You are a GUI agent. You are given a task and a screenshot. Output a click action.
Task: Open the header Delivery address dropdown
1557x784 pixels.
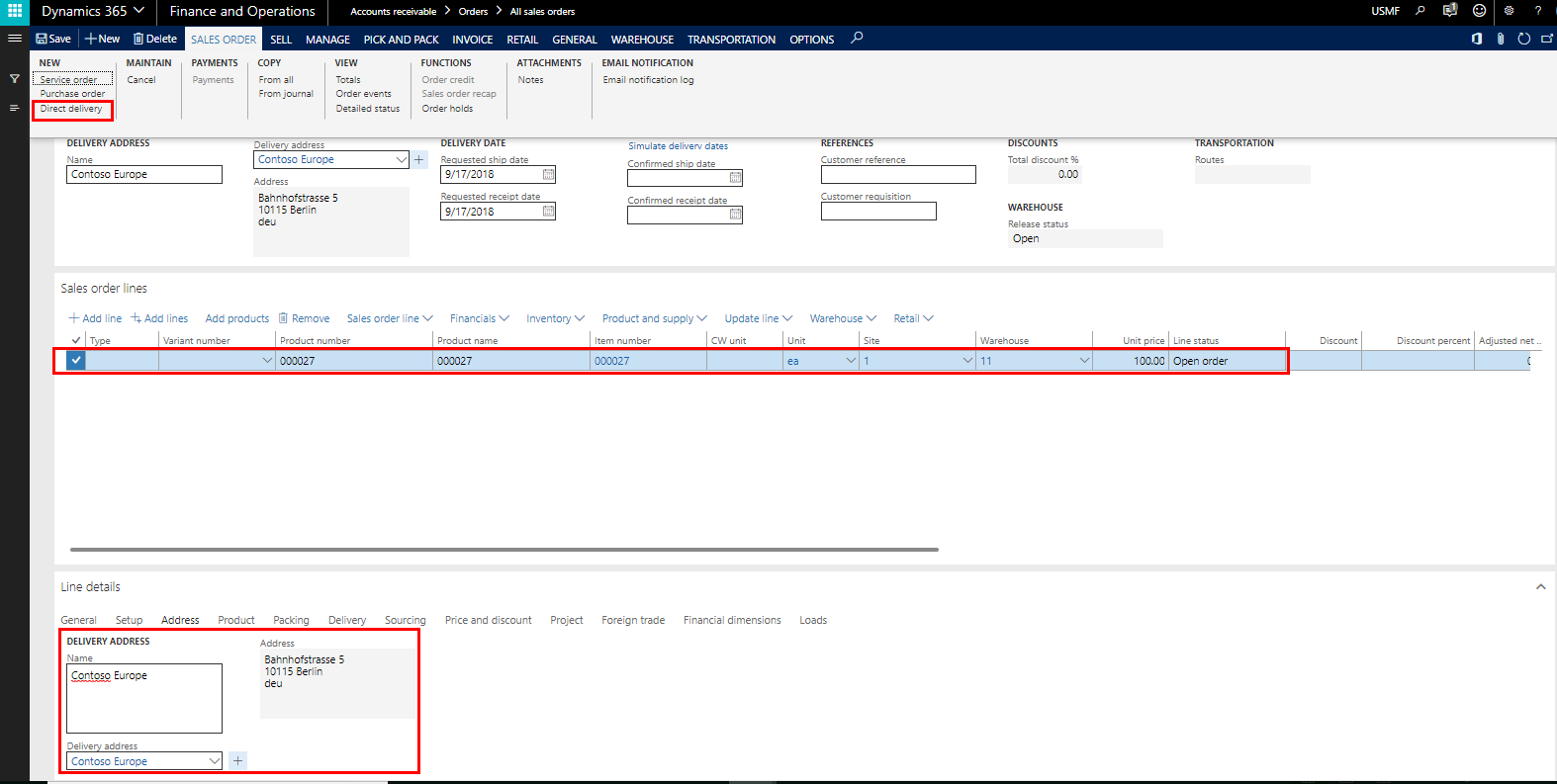(401, 159)
